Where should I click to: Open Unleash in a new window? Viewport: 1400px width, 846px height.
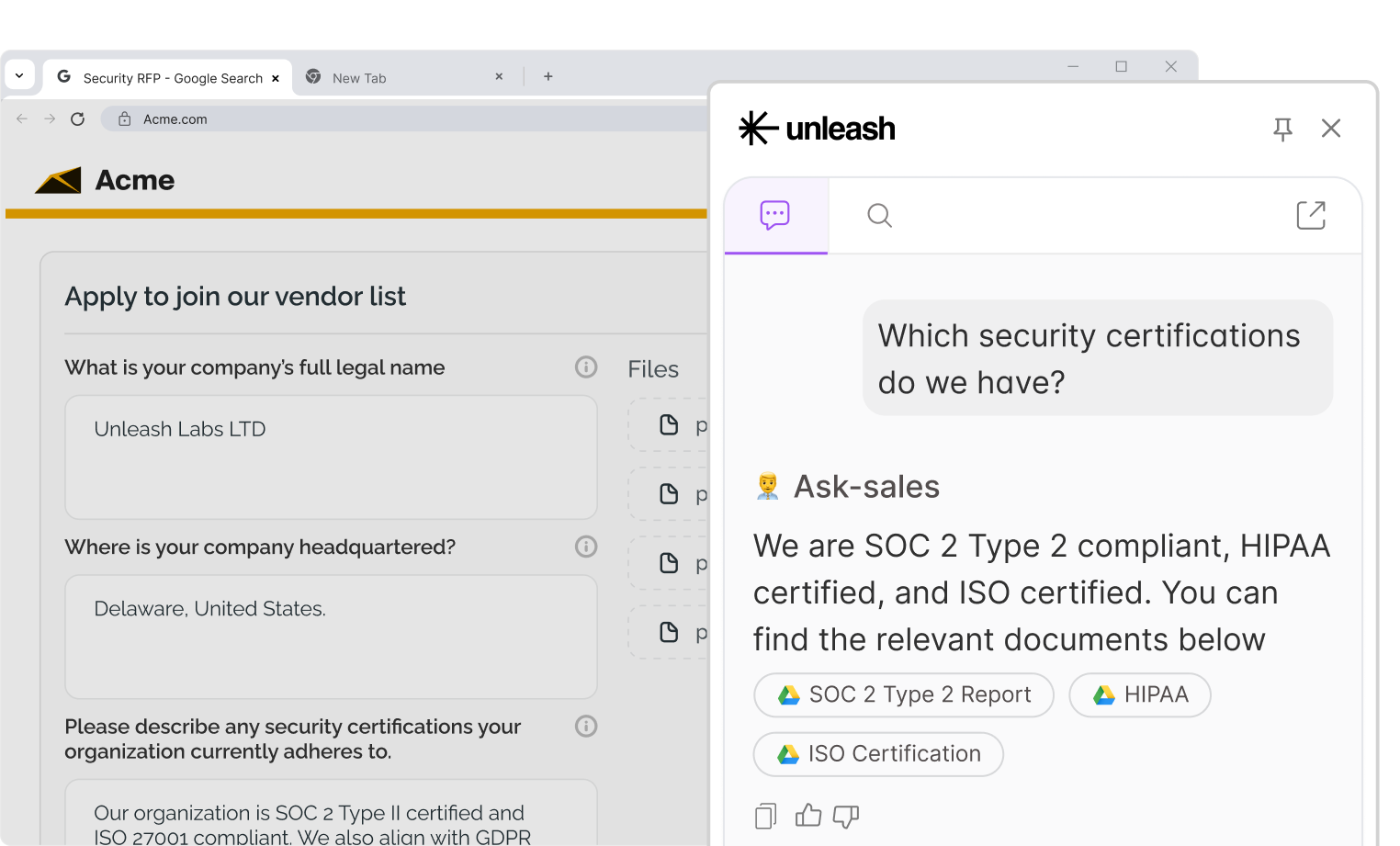pos(1311,215)
